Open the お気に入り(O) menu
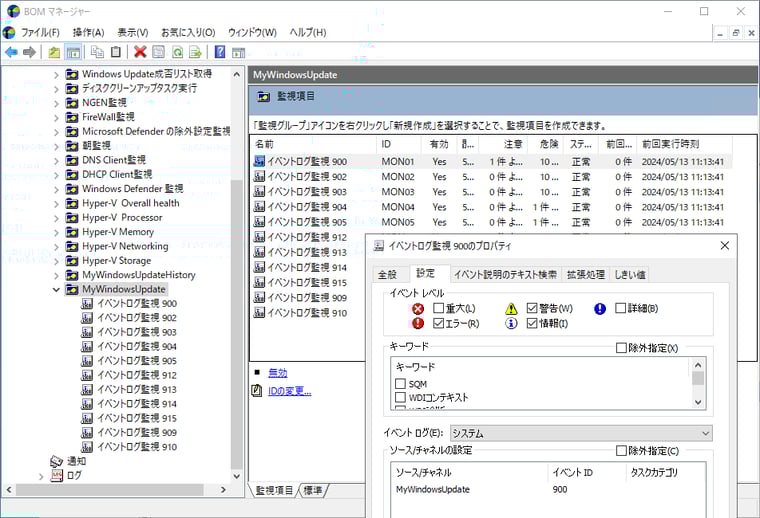This screenshot has width=760, height=518. pyautogui.click(x=188, y=32)
